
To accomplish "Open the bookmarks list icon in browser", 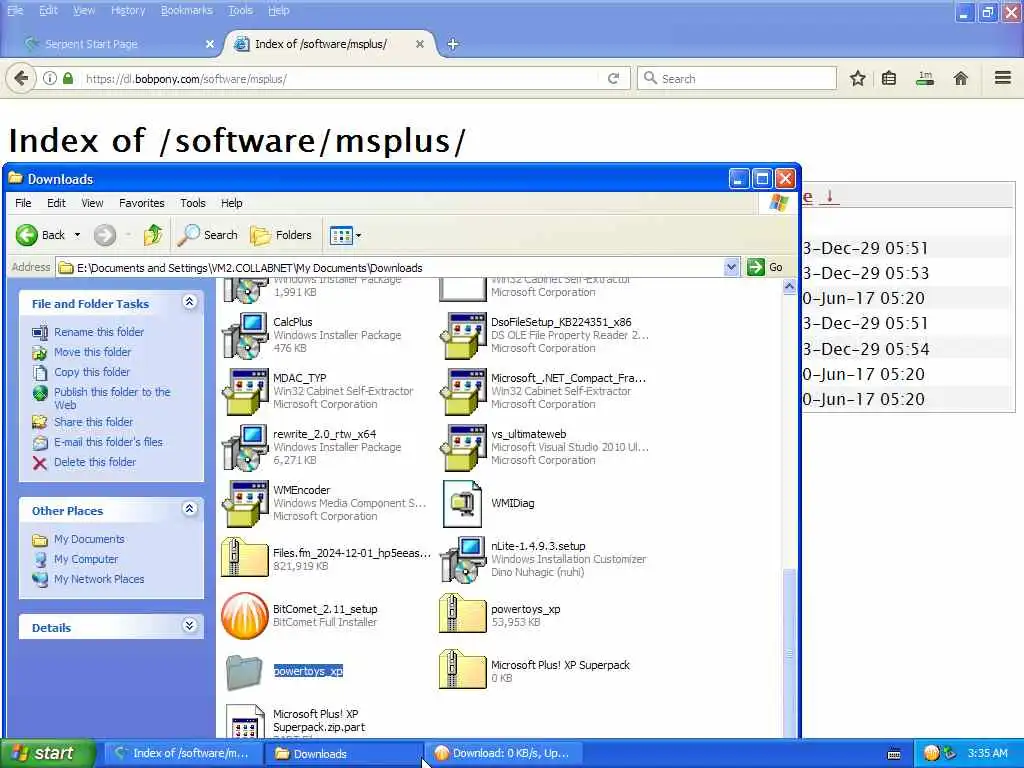I will pyautogui.click(x=889, y=78).
